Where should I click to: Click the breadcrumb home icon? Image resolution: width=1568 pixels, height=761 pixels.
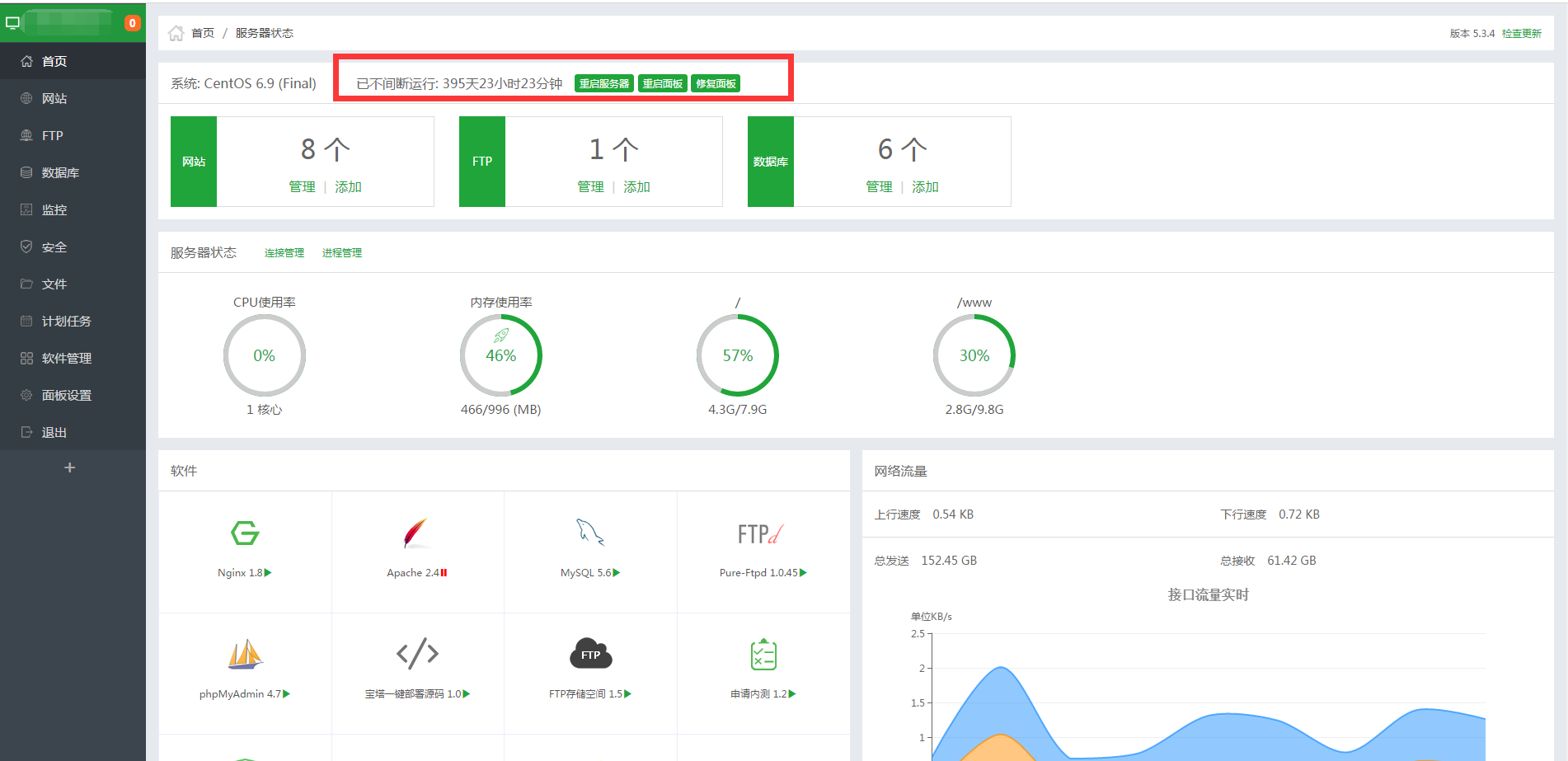pyautogui.click(x=176, y=33)
